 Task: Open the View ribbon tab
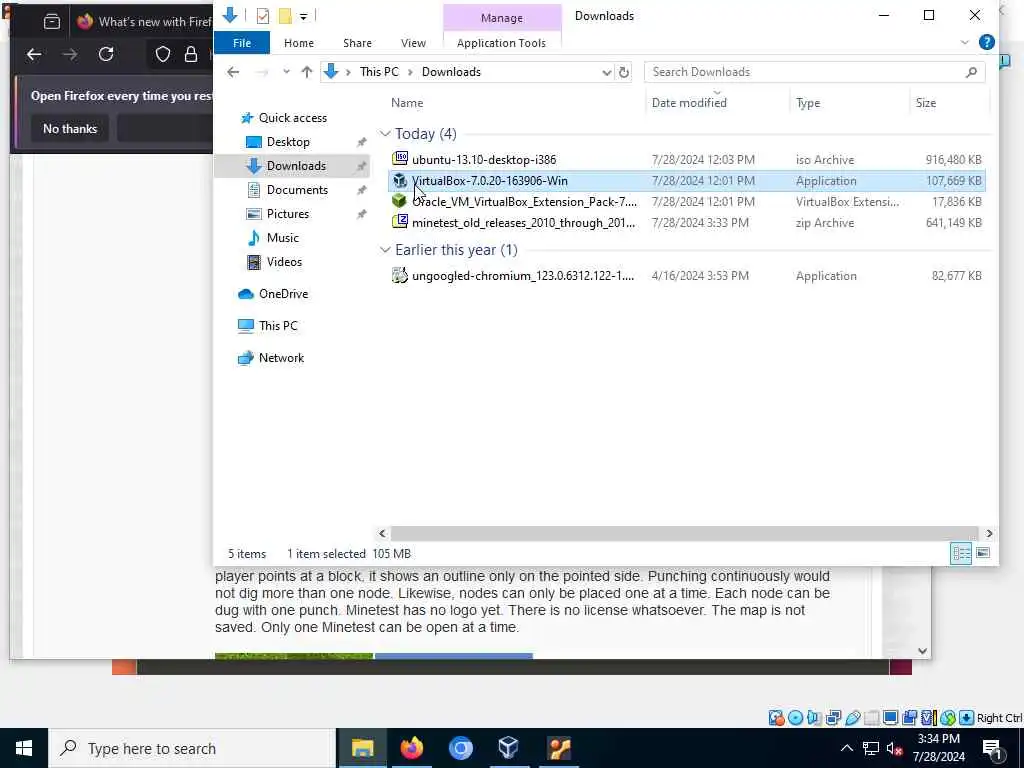coord(413,42)
